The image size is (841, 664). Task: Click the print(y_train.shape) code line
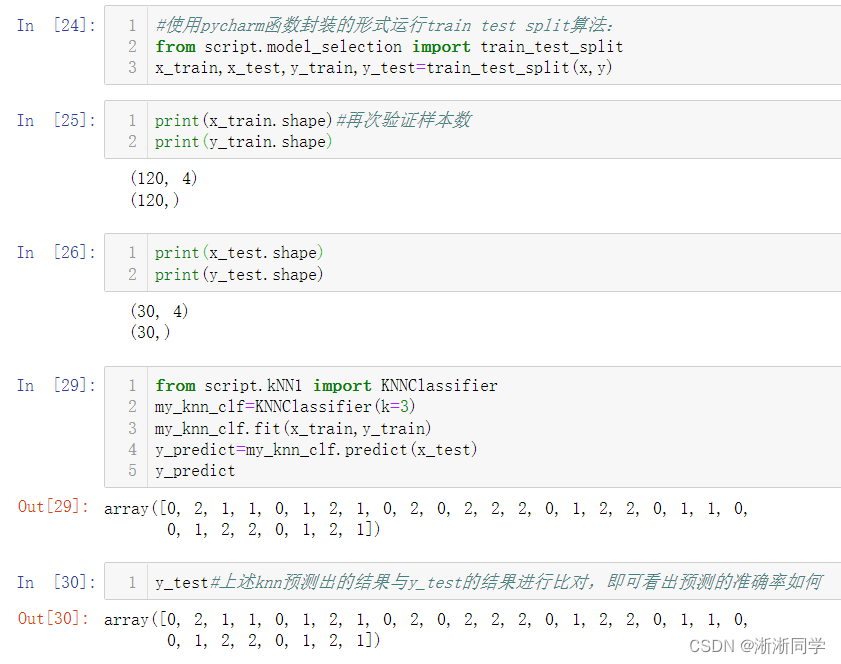tap(244, 142)
